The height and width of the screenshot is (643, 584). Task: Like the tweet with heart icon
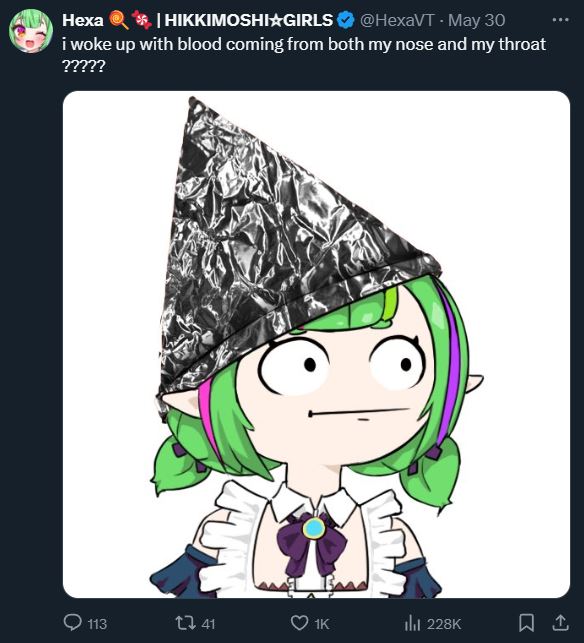point(299,623)
